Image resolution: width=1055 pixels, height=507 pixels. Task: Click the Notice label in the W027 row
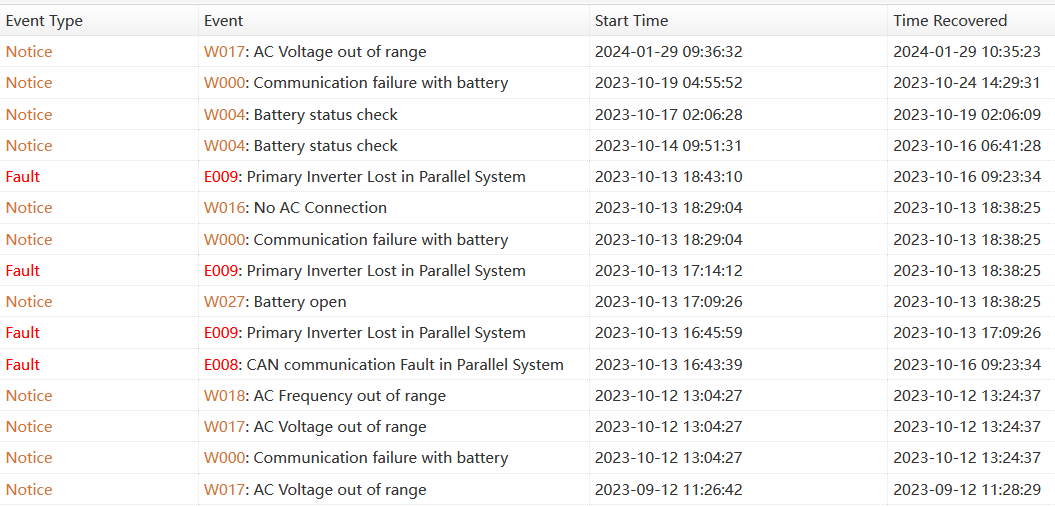[29, 302]
